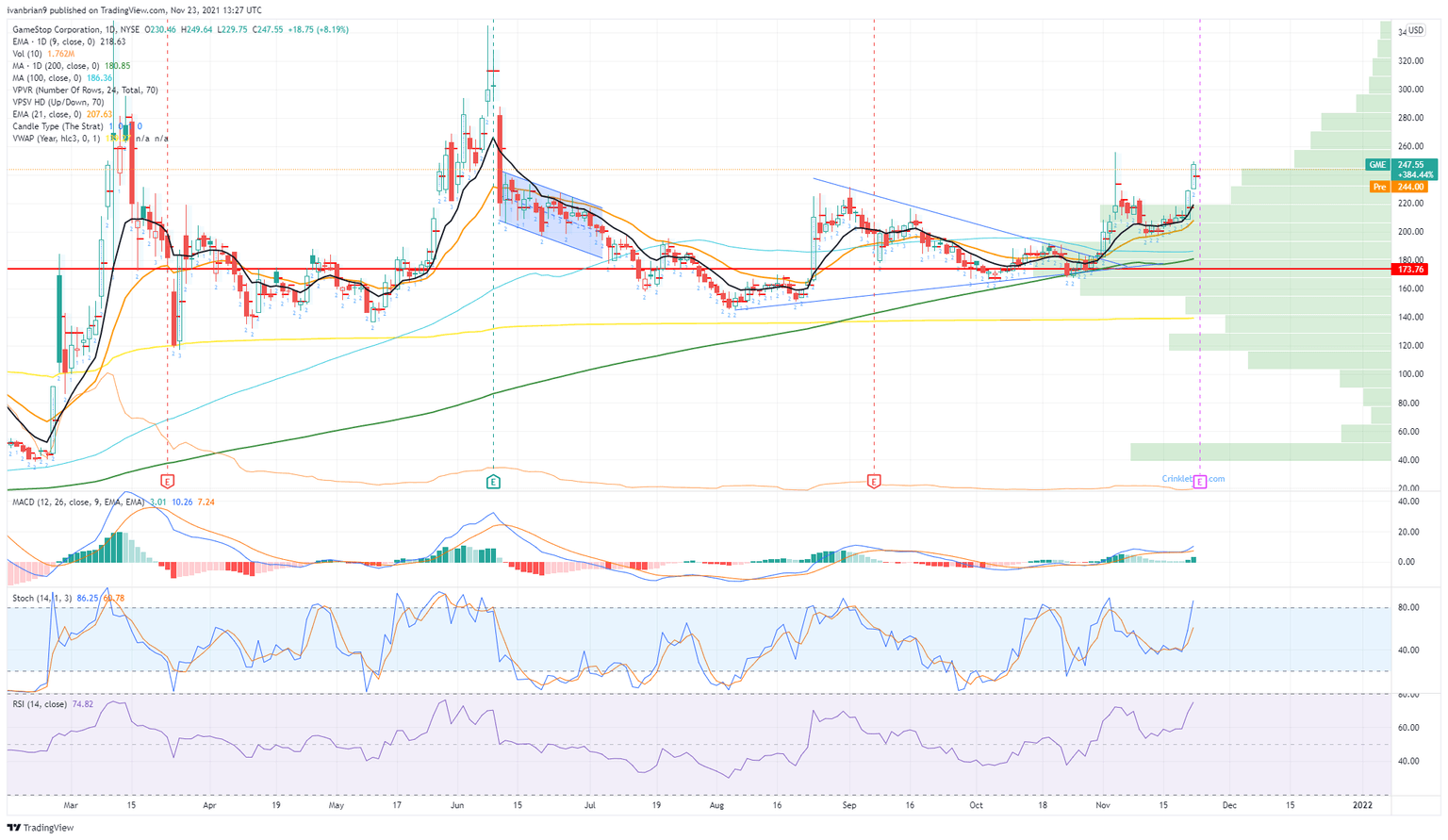Click the 320.00 price axis label
This screenshot has width=1448, height=840.
point(1411,61)
